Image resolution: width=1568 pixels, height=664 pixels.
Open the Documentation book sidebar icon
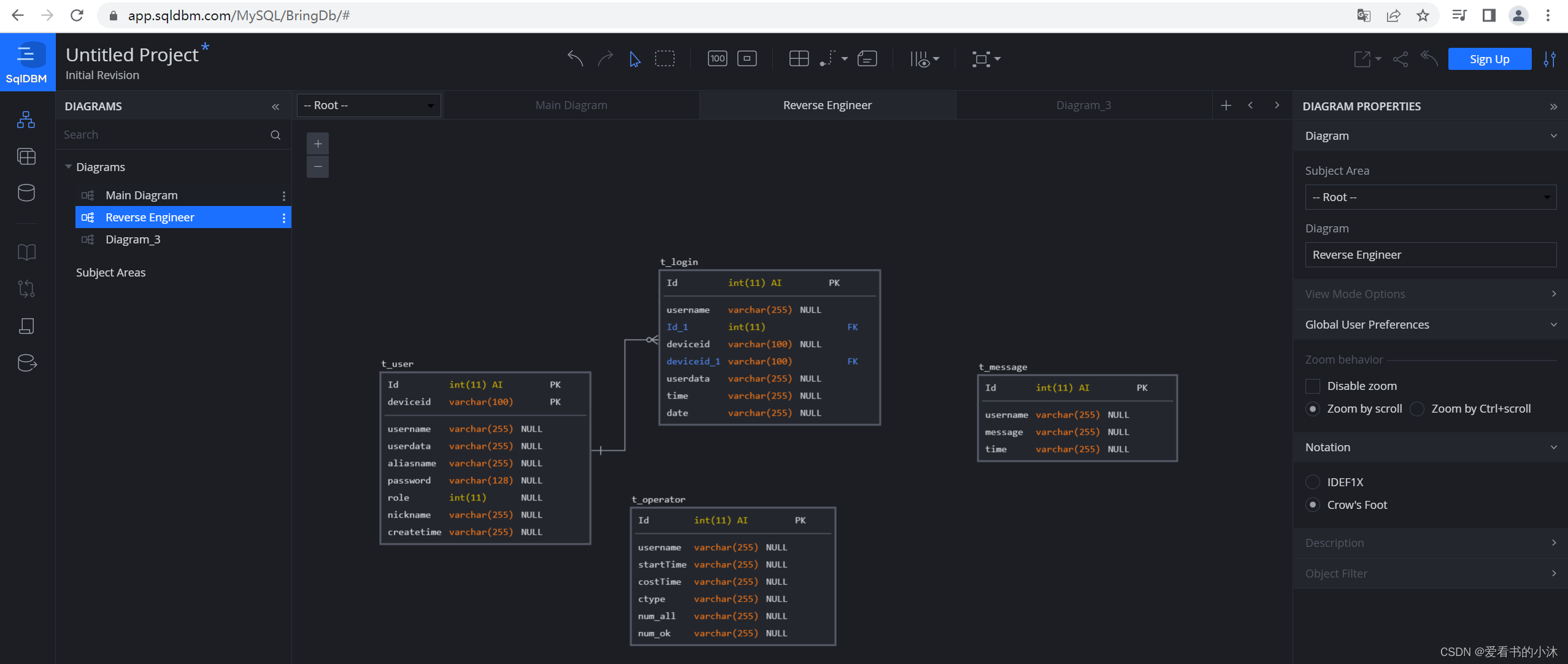tap(26, 252)
